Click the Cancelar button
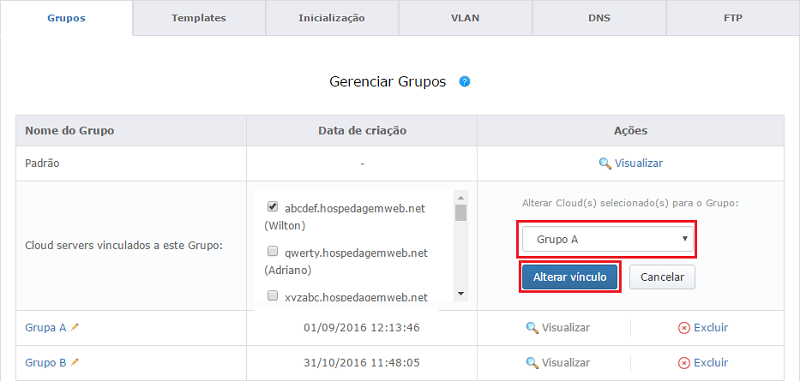800x381 pixels. (662, 277)
